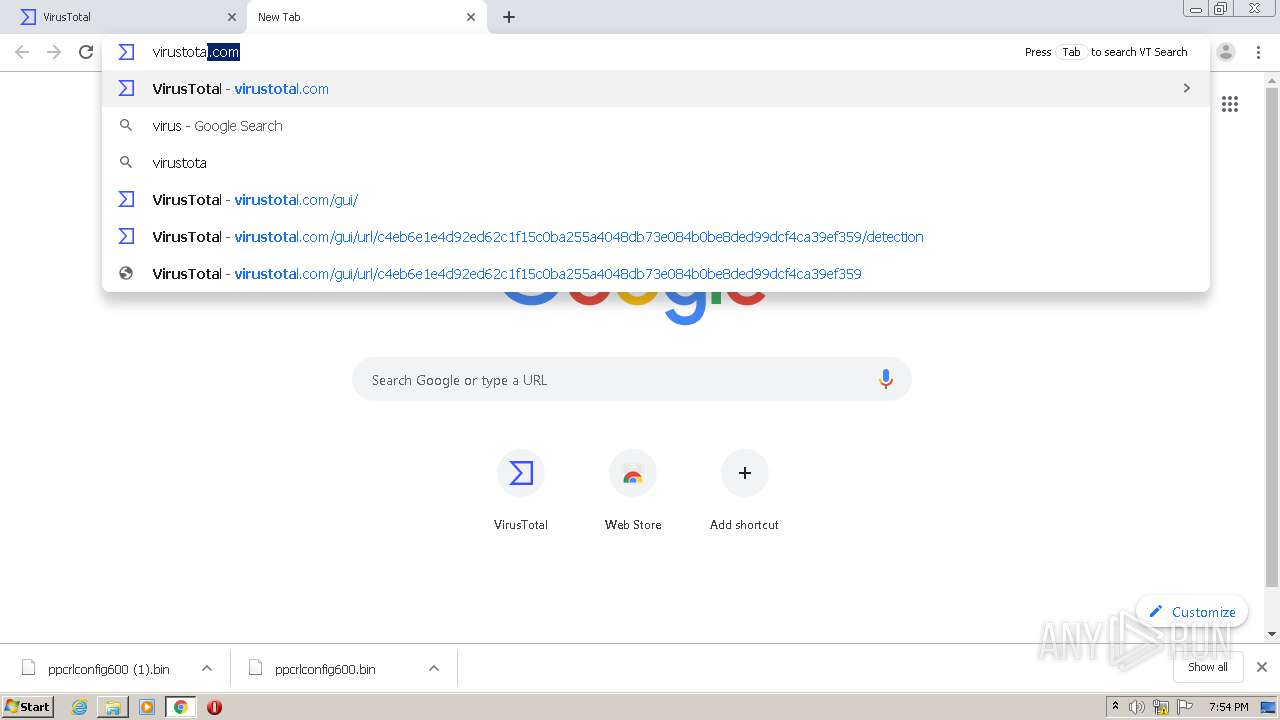
Task: Click the red security taskbar icon
Action: point(214,707)
